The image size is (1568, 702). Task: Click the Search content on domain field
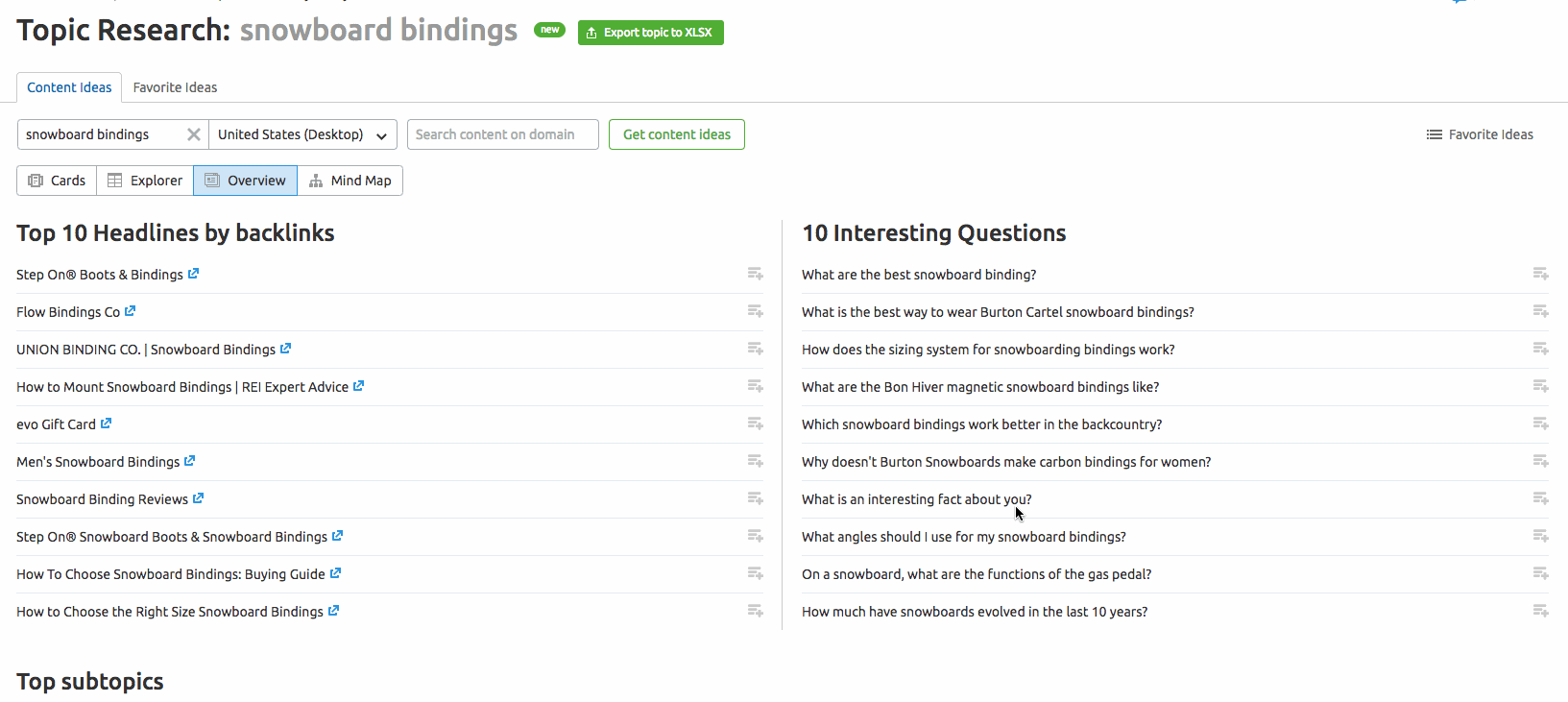coord(502,134)
